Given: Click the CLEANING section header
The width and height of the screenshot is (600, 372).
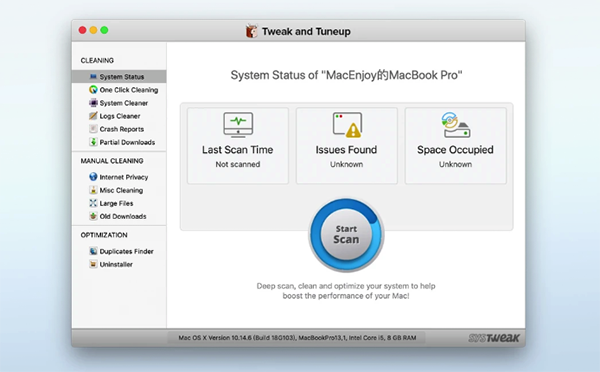Looking at the screenshot, I should tap(97, 60).
